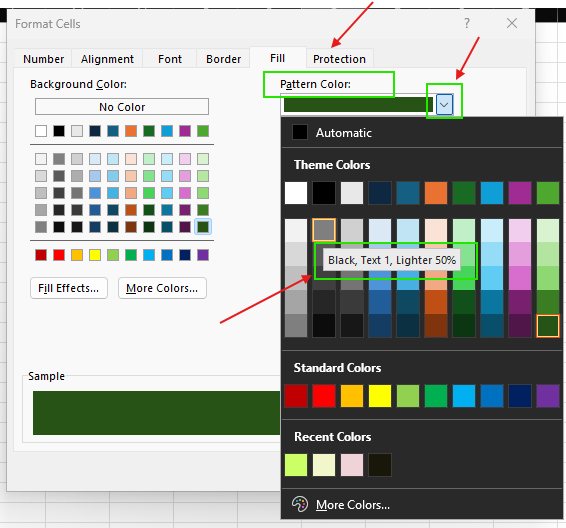This screenshot has width=566, height=528.
Task: Pick dark red in Background Color standard row
Action: point(41,255)
